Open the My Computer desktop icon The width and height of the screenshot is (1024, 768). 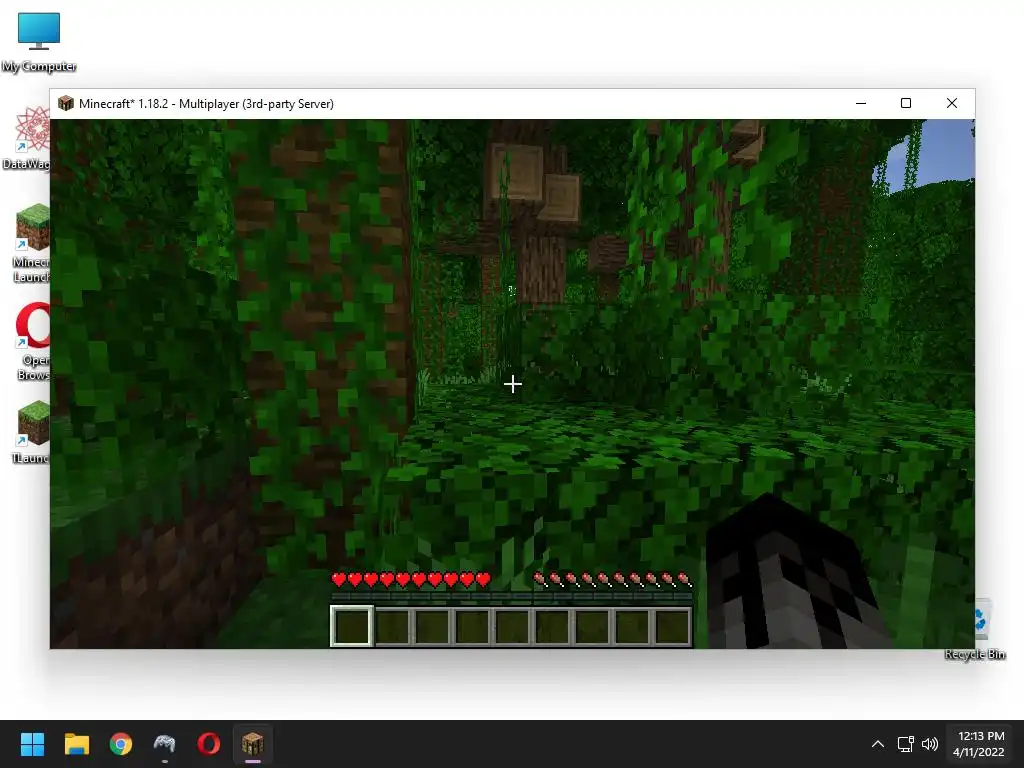point(39,41)
